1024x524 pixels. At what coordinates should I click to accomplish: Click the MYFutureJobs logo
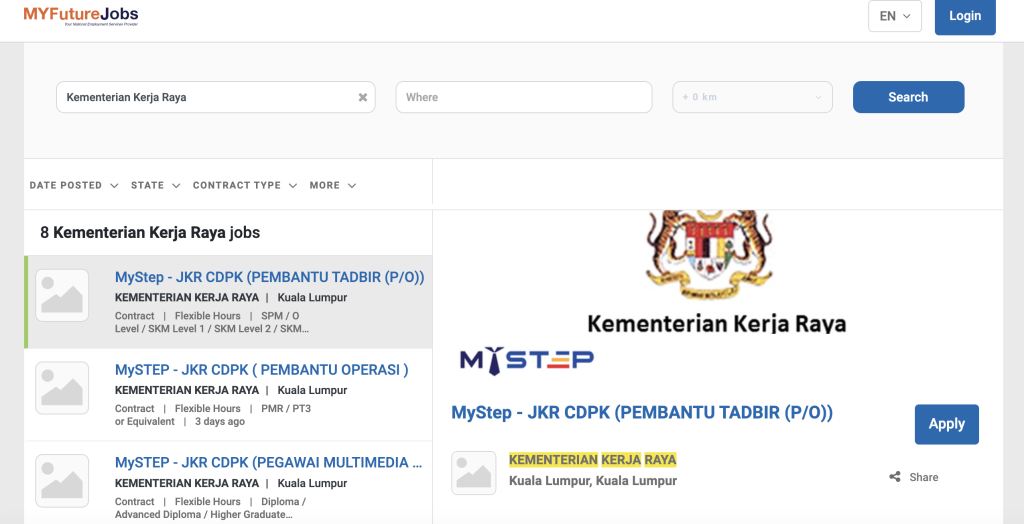click(x=81, y=15)
